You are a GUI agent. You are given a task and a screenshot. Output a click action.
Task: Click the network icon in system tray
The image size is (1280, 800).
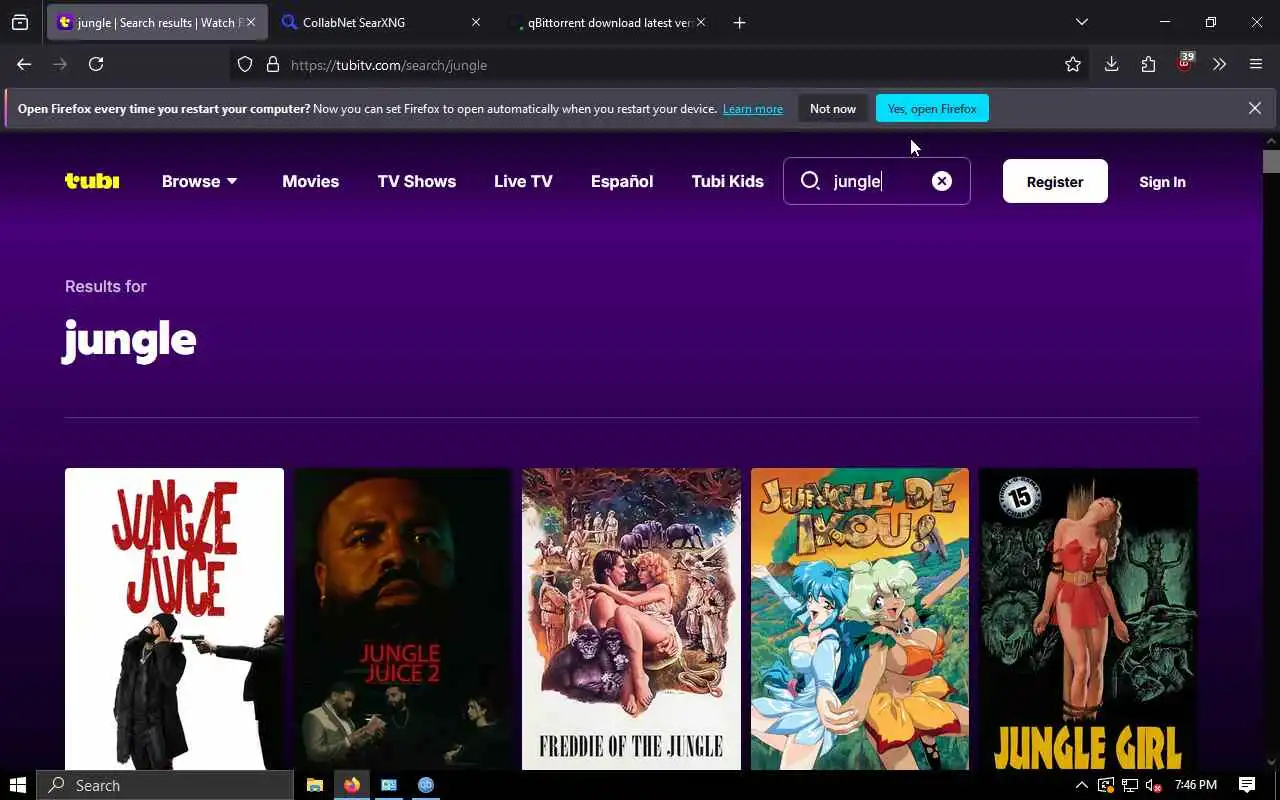[x=1129, y=785]
